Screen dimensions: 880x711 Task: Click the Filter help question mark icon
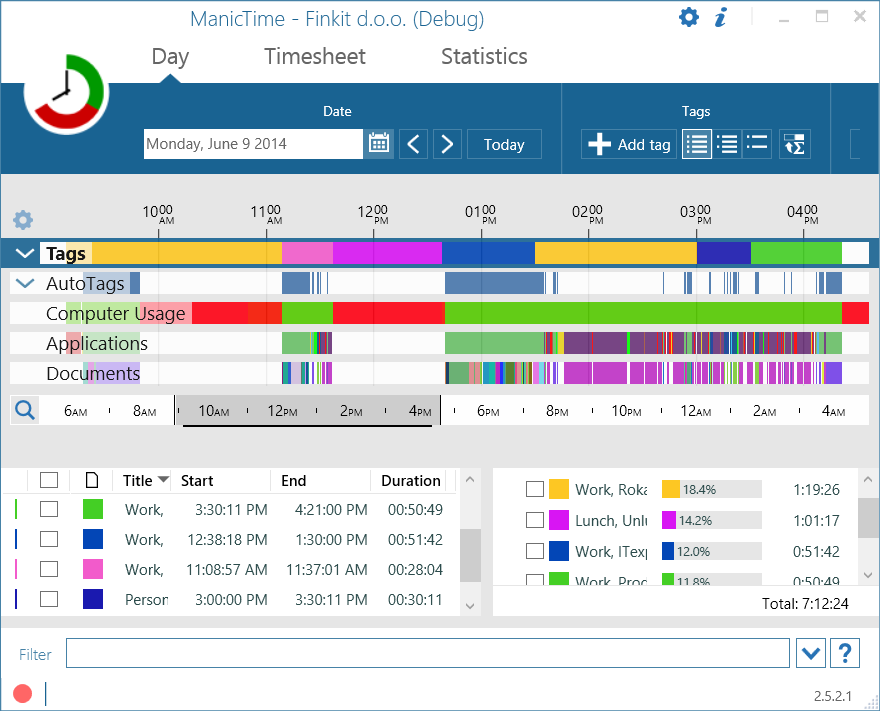(845, 652)
